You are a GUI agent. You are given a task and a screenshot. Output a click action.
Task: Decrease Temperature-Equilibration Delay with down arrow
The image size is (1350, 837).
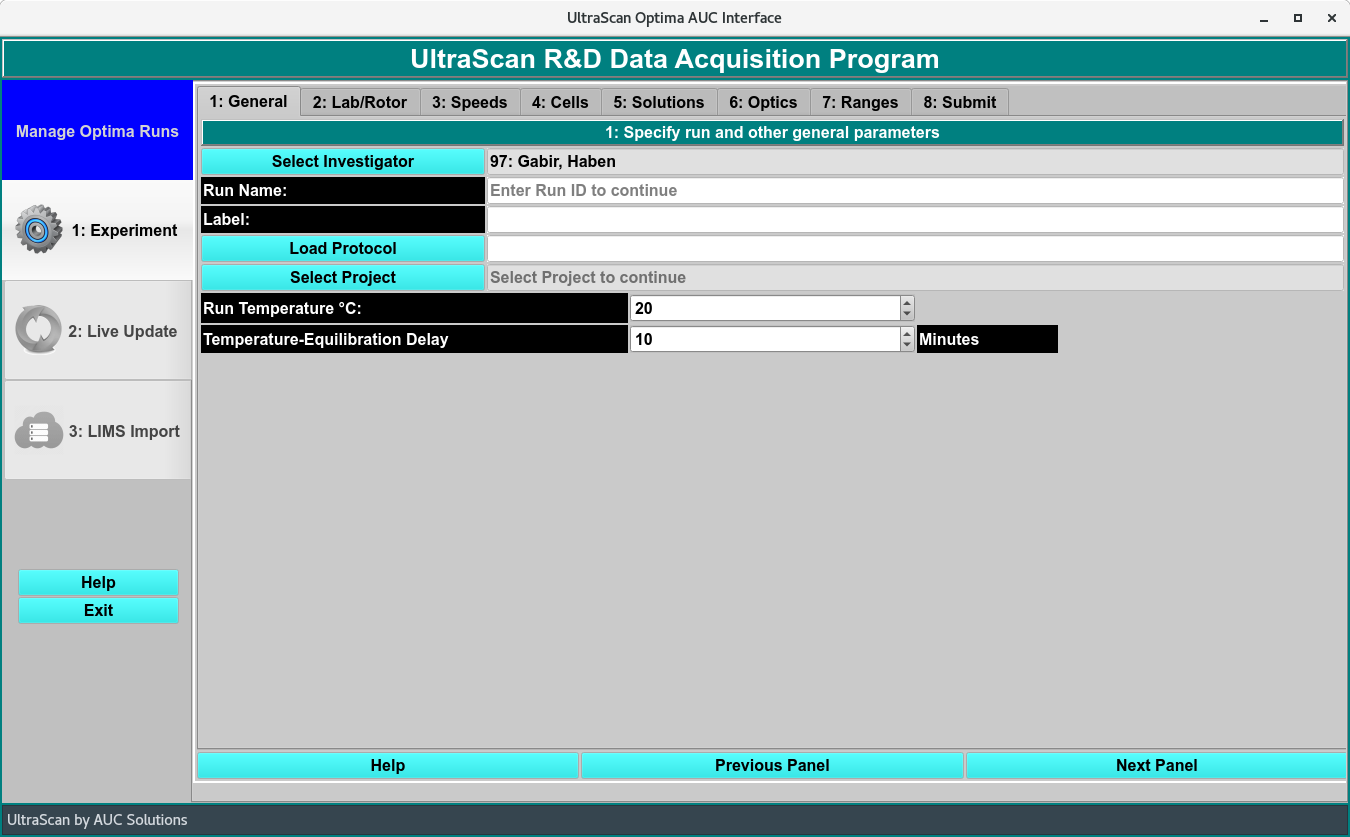(907, 345)
